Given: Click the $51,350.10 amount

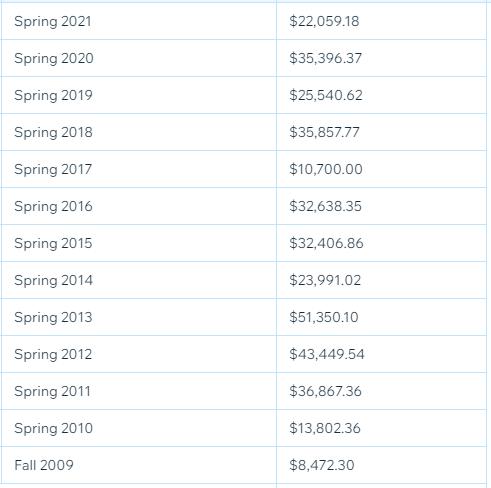Looking at the screenshot, I should (324, 317).
